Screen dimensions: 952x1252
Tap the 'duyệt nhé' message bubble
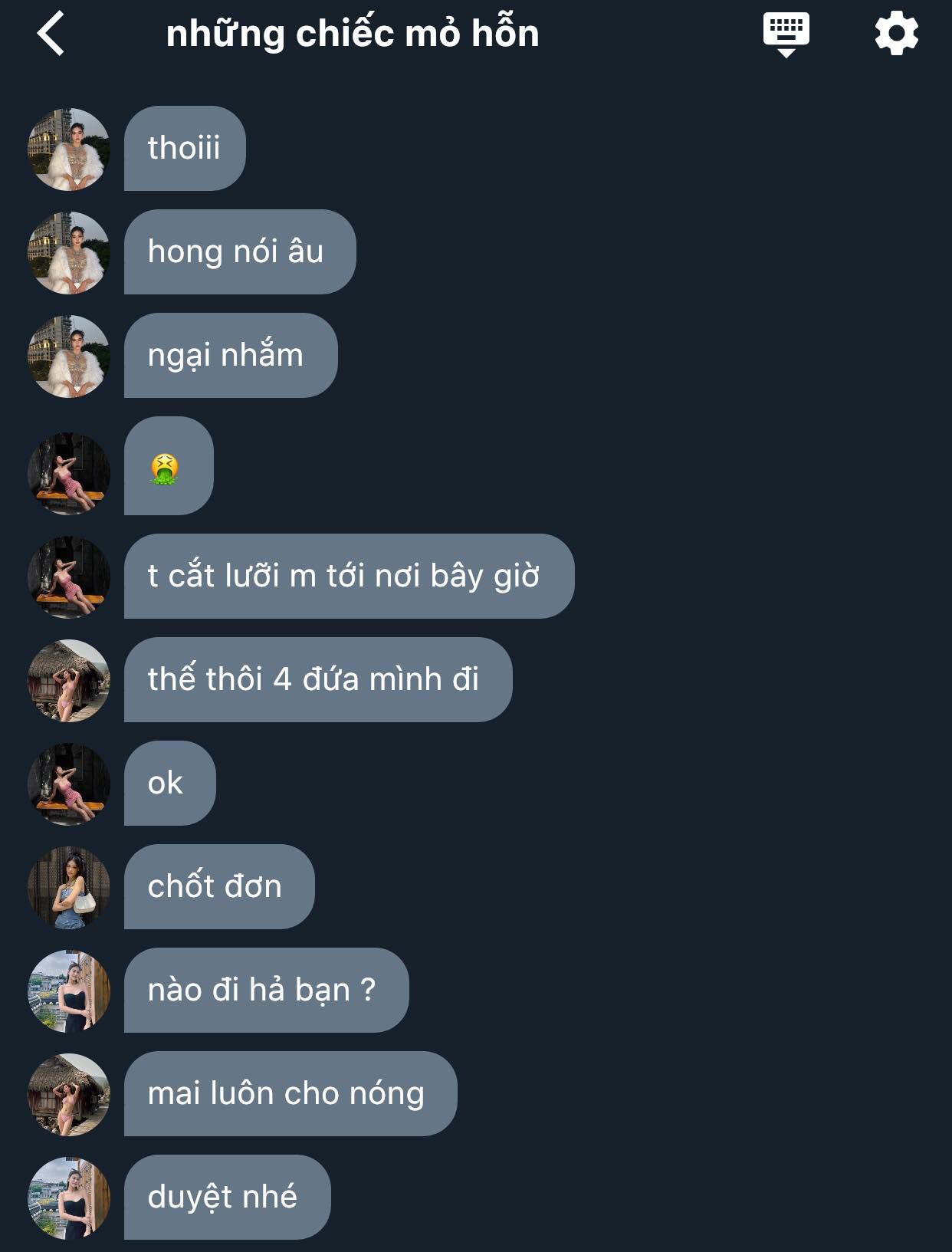tap(228, 1197)
